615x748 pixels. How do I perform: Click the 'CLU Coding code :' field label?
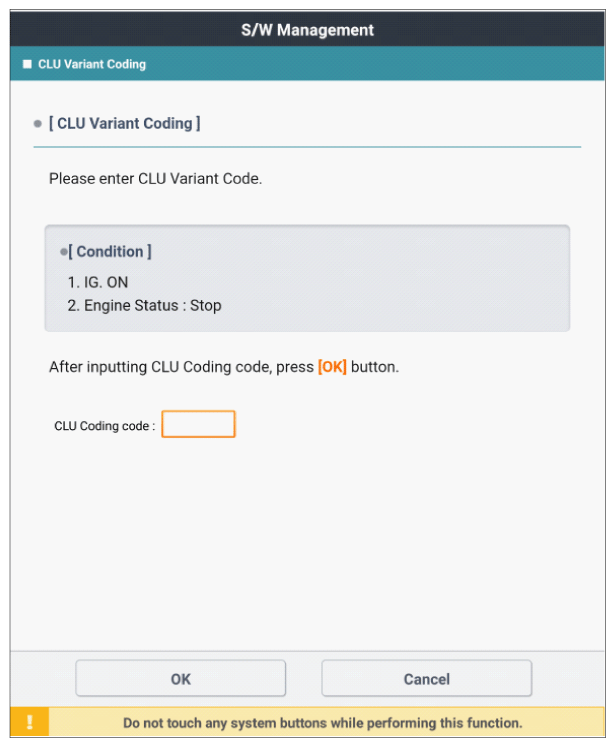104,425
